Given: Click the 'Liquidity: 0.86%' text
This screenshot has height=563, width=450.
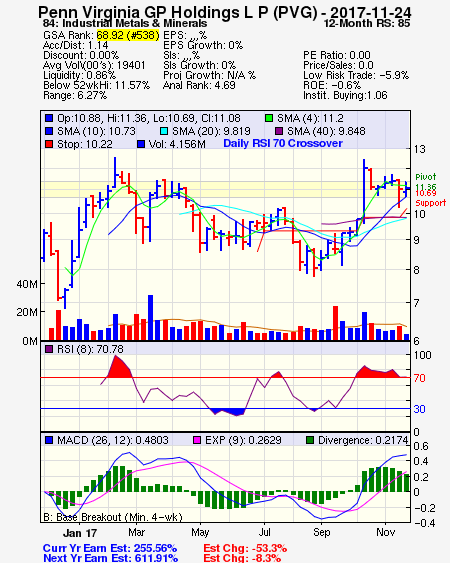Looking at the screenshot, I should (x=79, y=75).
